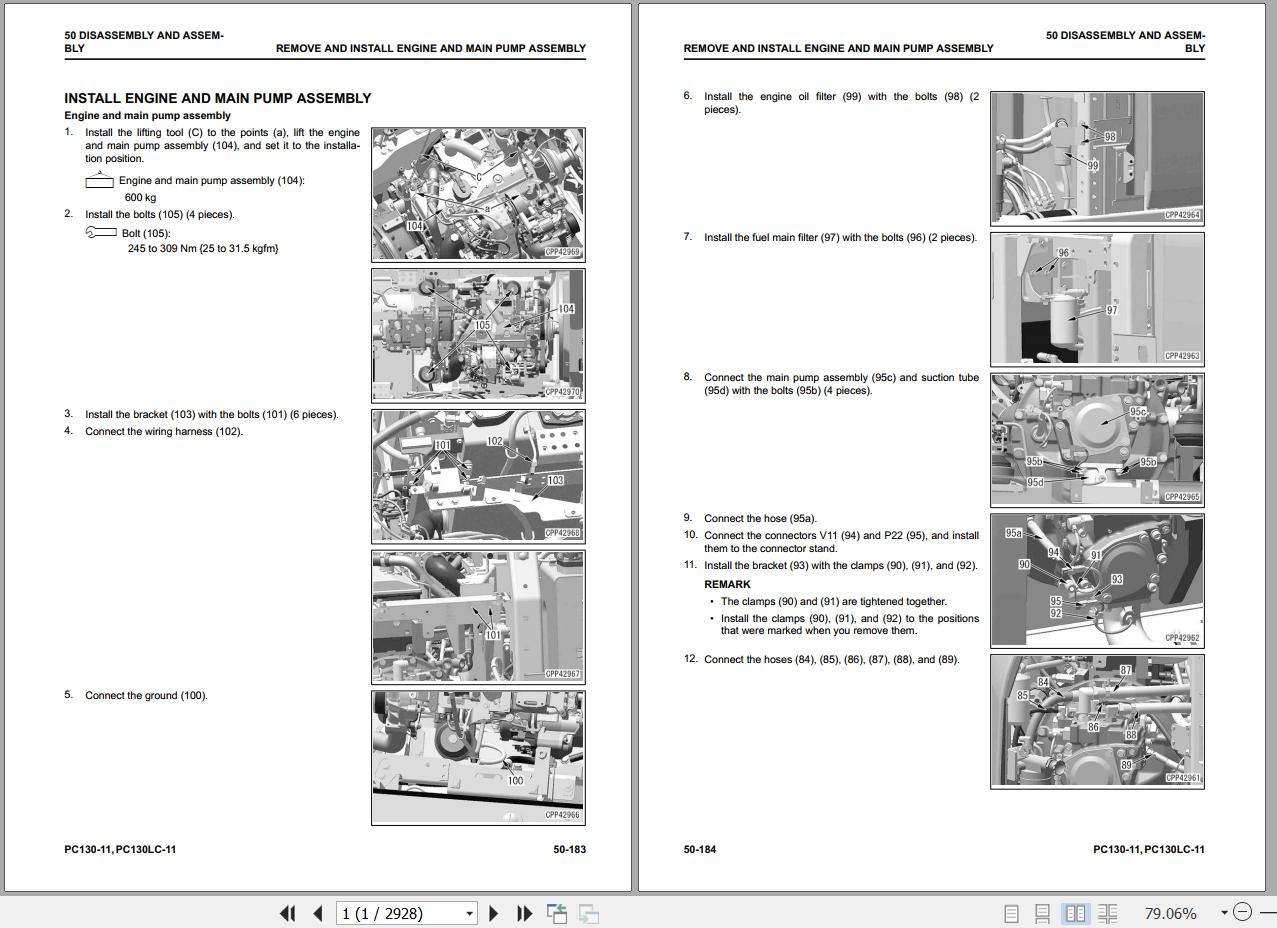Select two pages continuous layout
This screenshot has height=928, width=1277.
click(x=1107, y=913)
